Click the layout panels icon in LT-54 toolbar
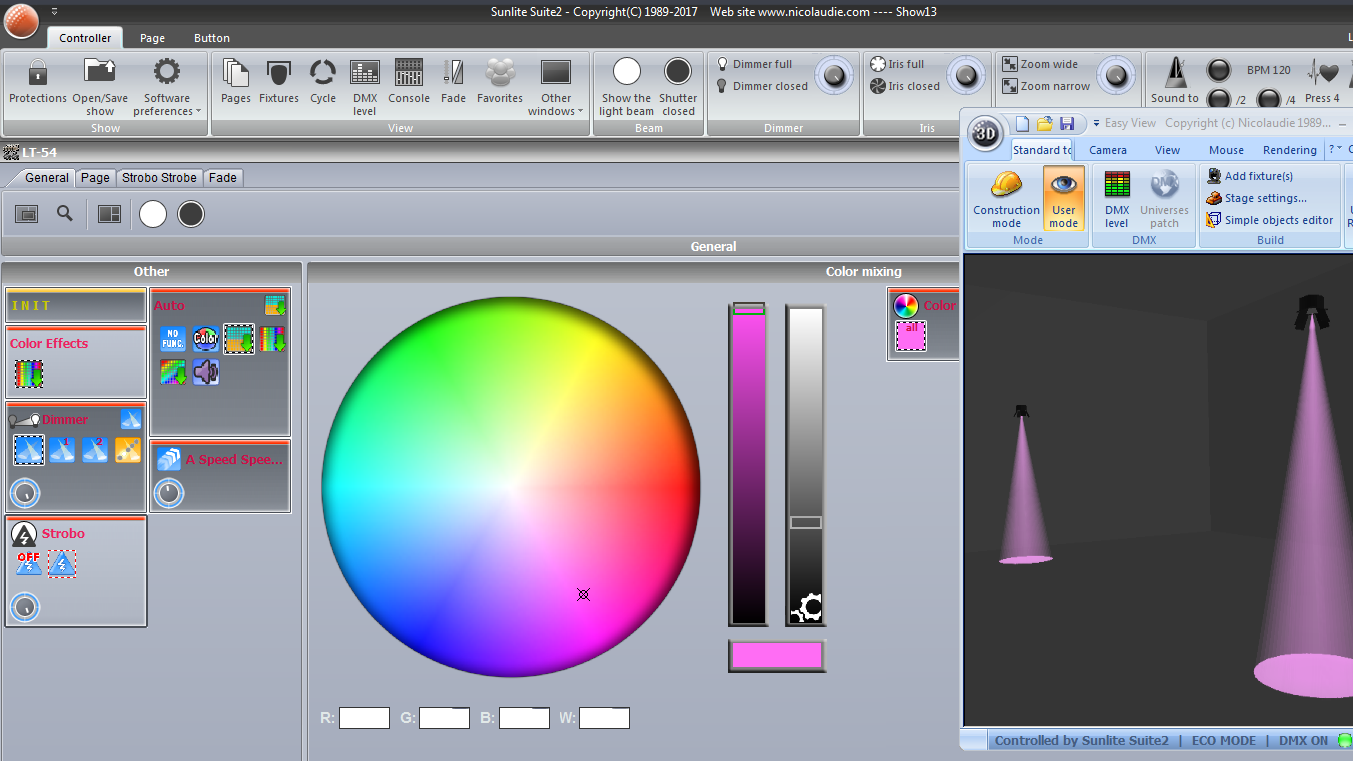1353x761 pixels. point(109,214)
